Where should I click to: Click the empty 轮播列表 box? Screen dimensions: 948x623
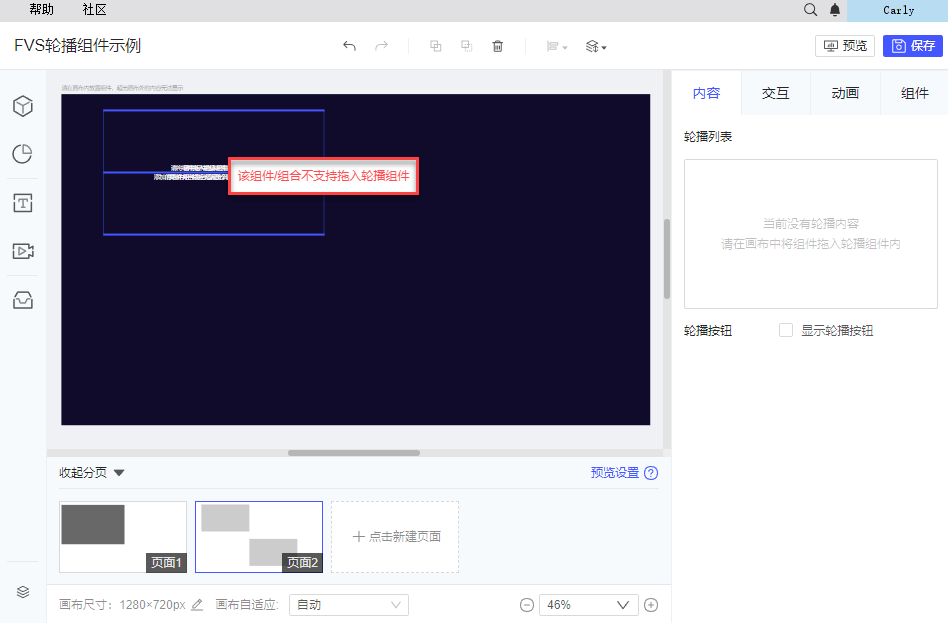point(811,234)
